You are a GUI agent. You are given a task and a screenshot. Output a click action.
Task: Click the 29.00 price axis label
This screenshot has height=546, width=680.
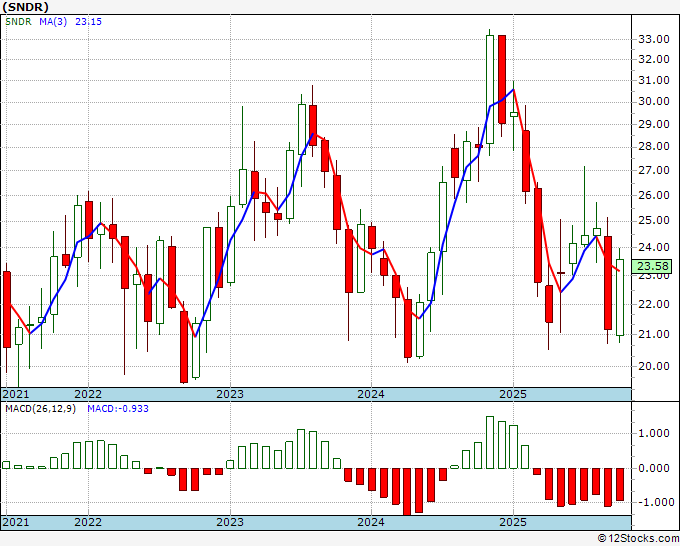coord(654,124)
